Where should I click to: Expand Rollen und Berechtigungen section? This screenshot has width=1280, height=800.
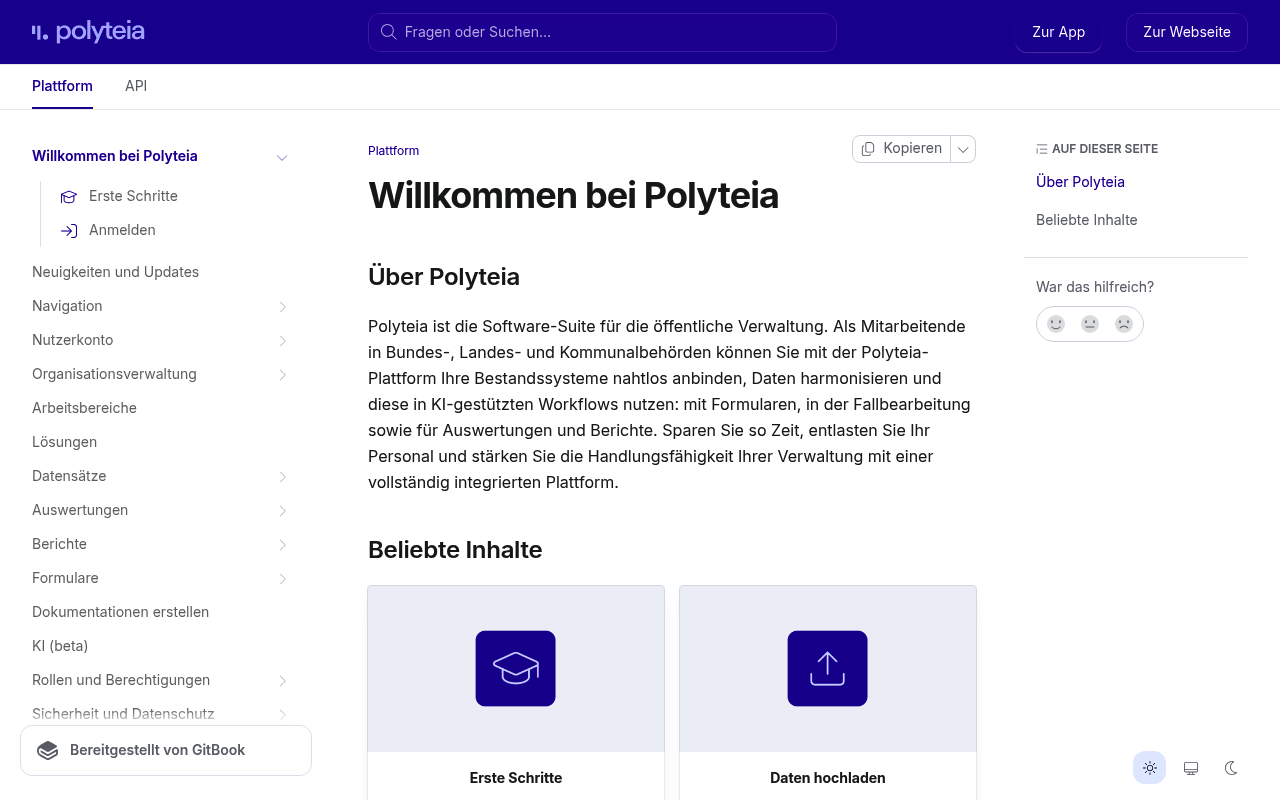coord(283,681)
